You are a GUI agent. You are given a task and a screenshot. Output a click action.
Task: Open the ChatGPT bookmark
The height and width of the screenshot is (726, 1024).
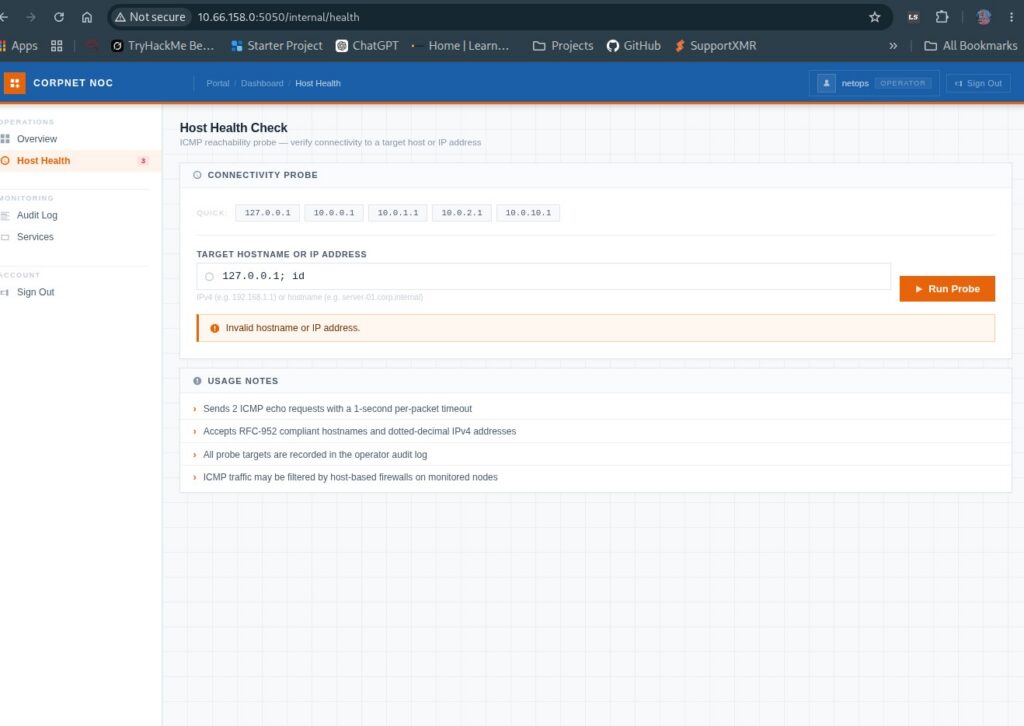tap(367, 46)
